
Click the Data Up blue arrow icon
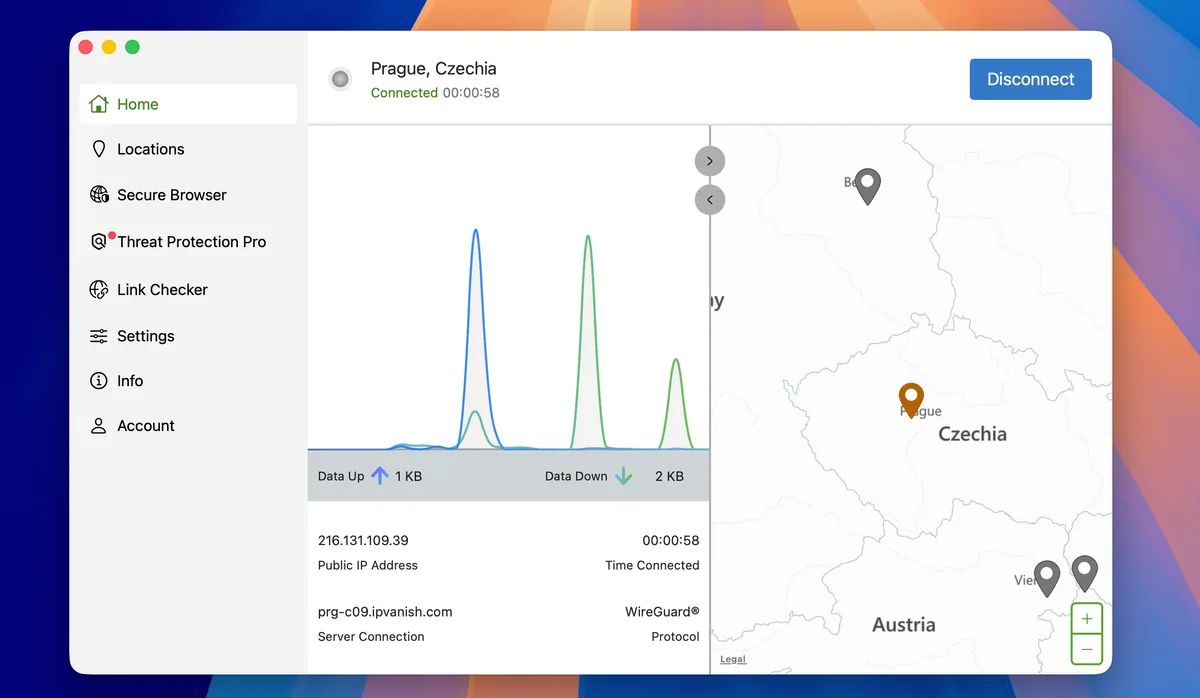[380, 476]
